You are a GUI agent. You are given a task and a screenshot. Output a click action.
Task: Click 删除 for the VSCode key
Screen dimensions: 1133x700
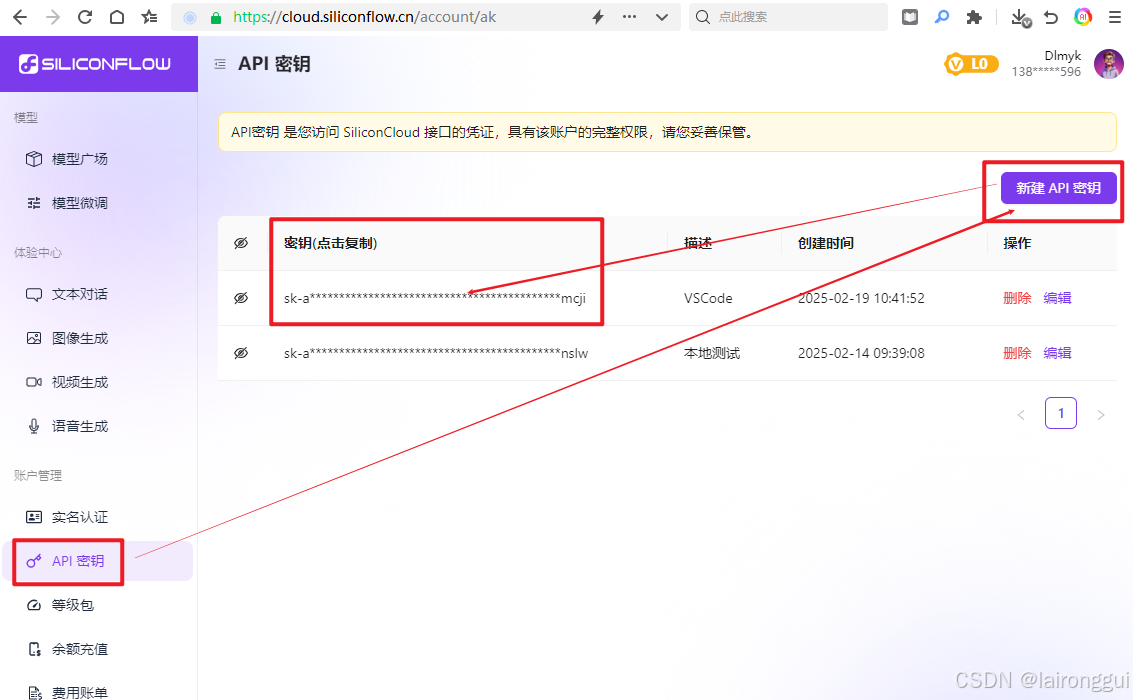pyautogui.click(x=1017, y=298)
